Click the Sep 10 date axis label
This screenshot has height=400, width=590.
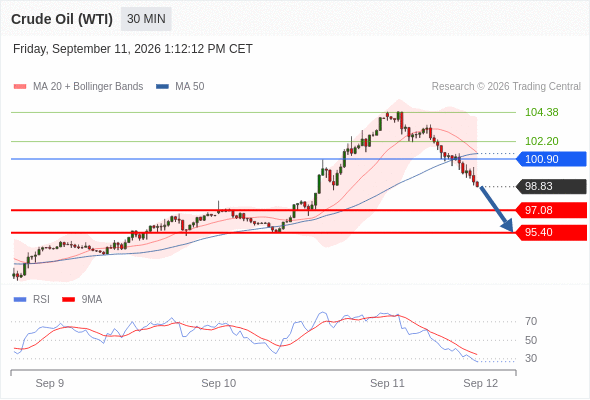click(x=219, y=383)
